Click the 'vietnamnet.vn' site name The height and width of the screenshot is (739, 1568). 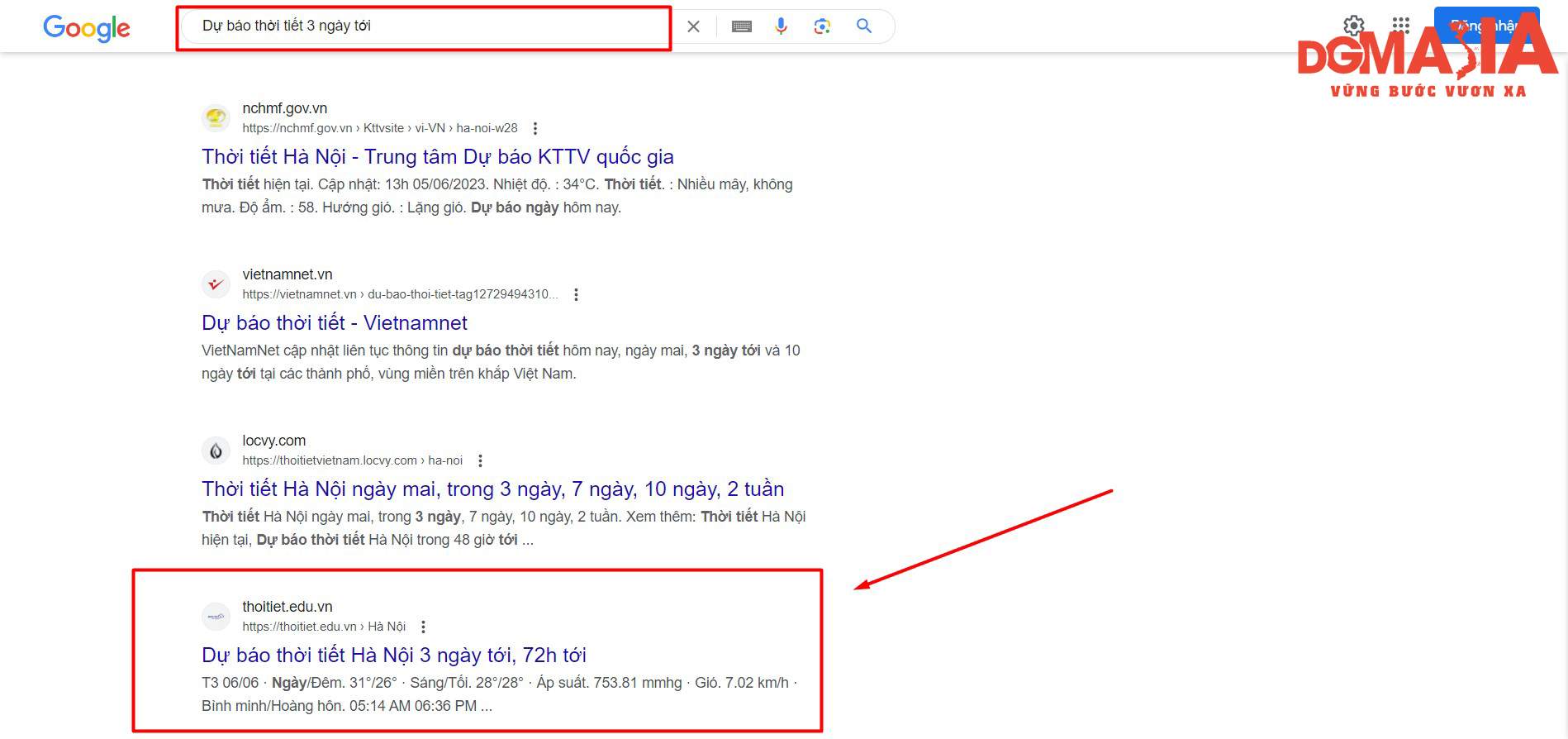(x=287, y=274)
